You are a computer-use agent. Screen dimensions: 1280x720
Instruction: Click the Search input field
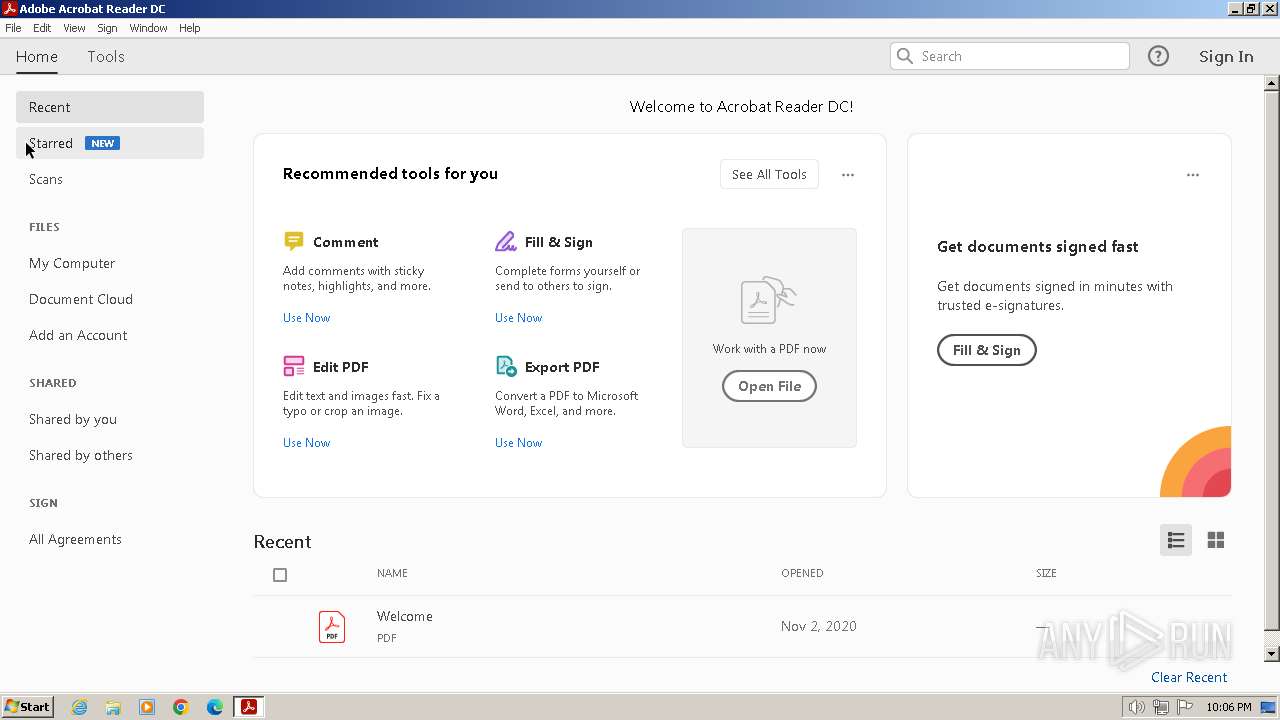click(1010, 56)
